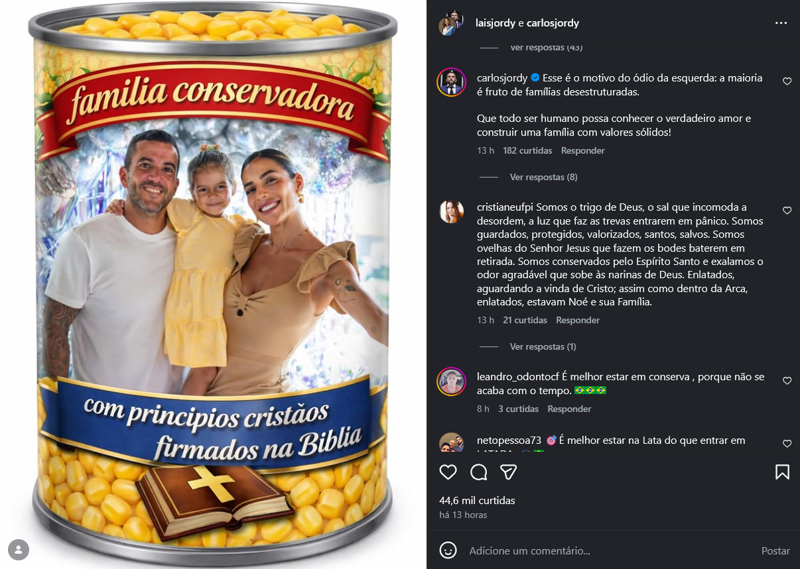Save post with bookmark icon
Viewport: 800px width, 569px height.
pos(782,472)
